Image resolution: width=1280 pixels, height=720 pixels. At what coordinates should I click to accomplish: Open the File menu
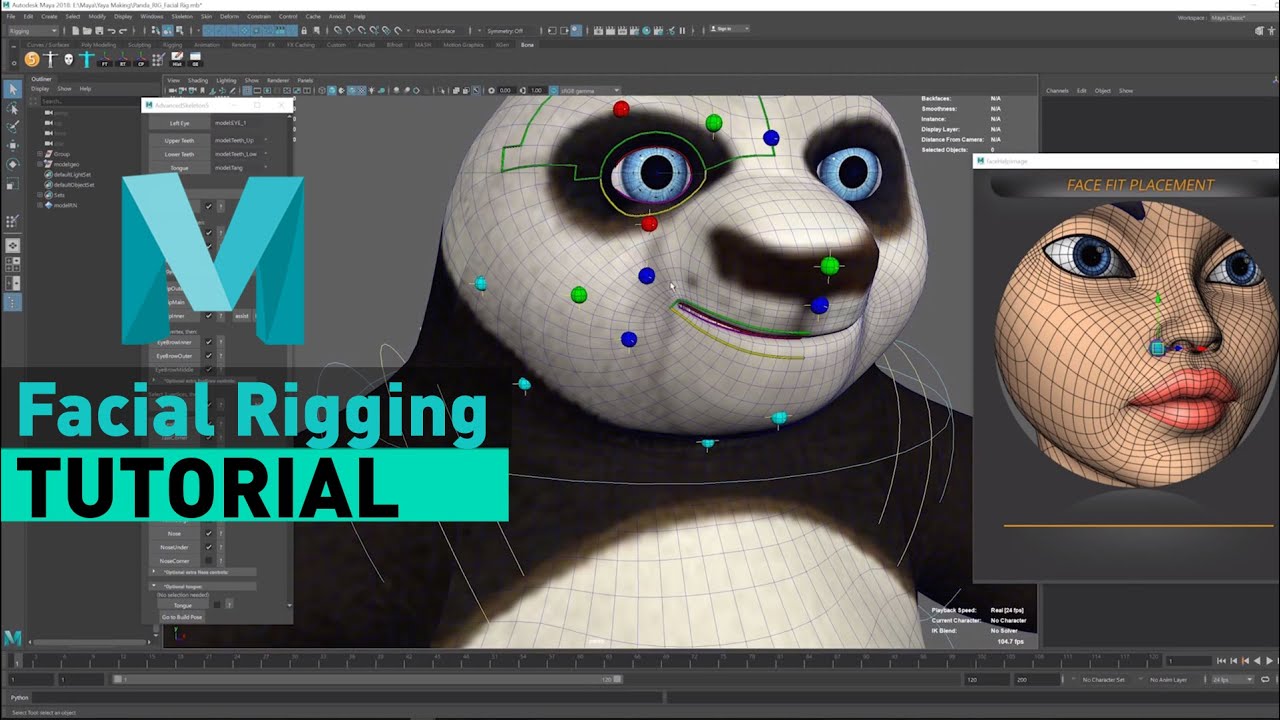[x=12, y=17]
